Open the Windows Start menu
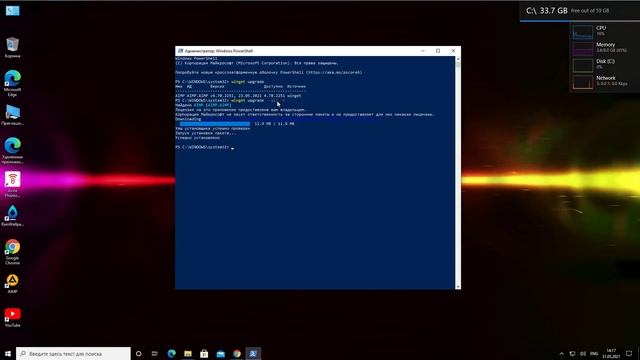Viewport: 640px width, 360px height. (8, 353)
